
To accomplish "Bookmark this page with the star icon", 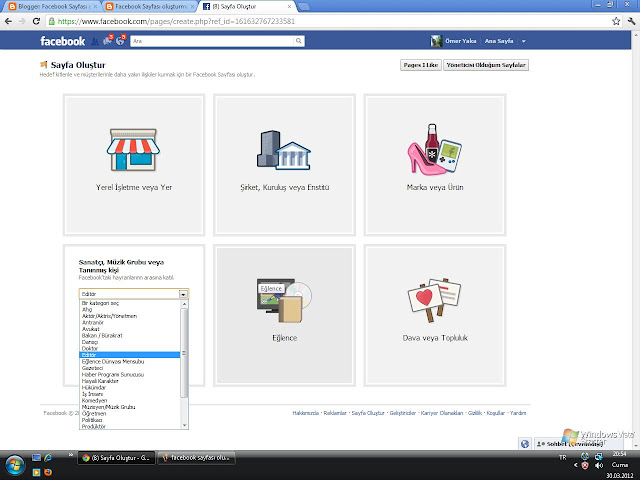I will click(x=616, y=21).
